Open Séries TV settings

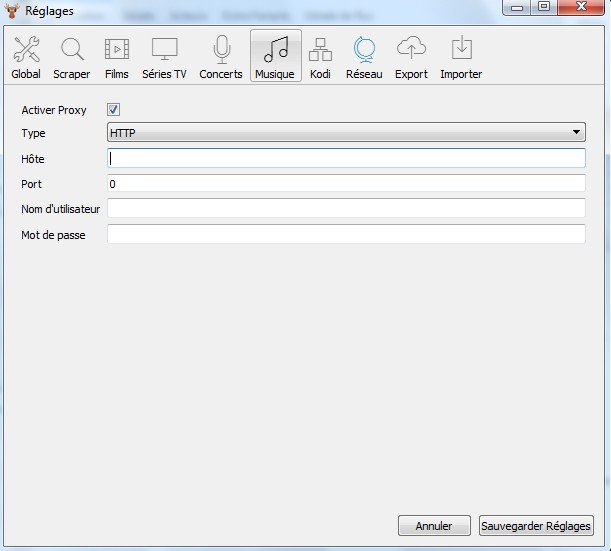tap(164, 57)
